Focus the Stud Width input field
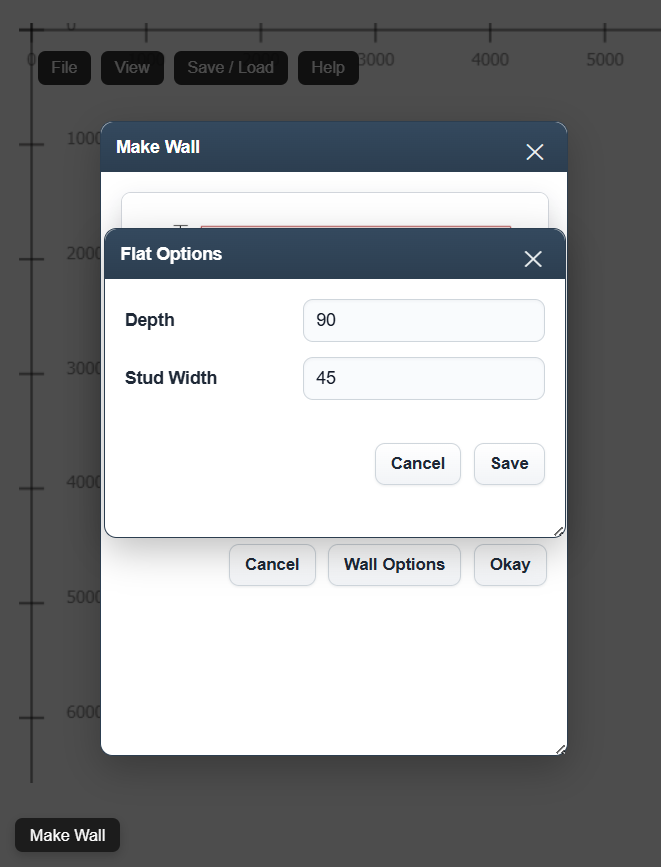The width and height of the screenshot is (661, 867). (x=423, y=379)
